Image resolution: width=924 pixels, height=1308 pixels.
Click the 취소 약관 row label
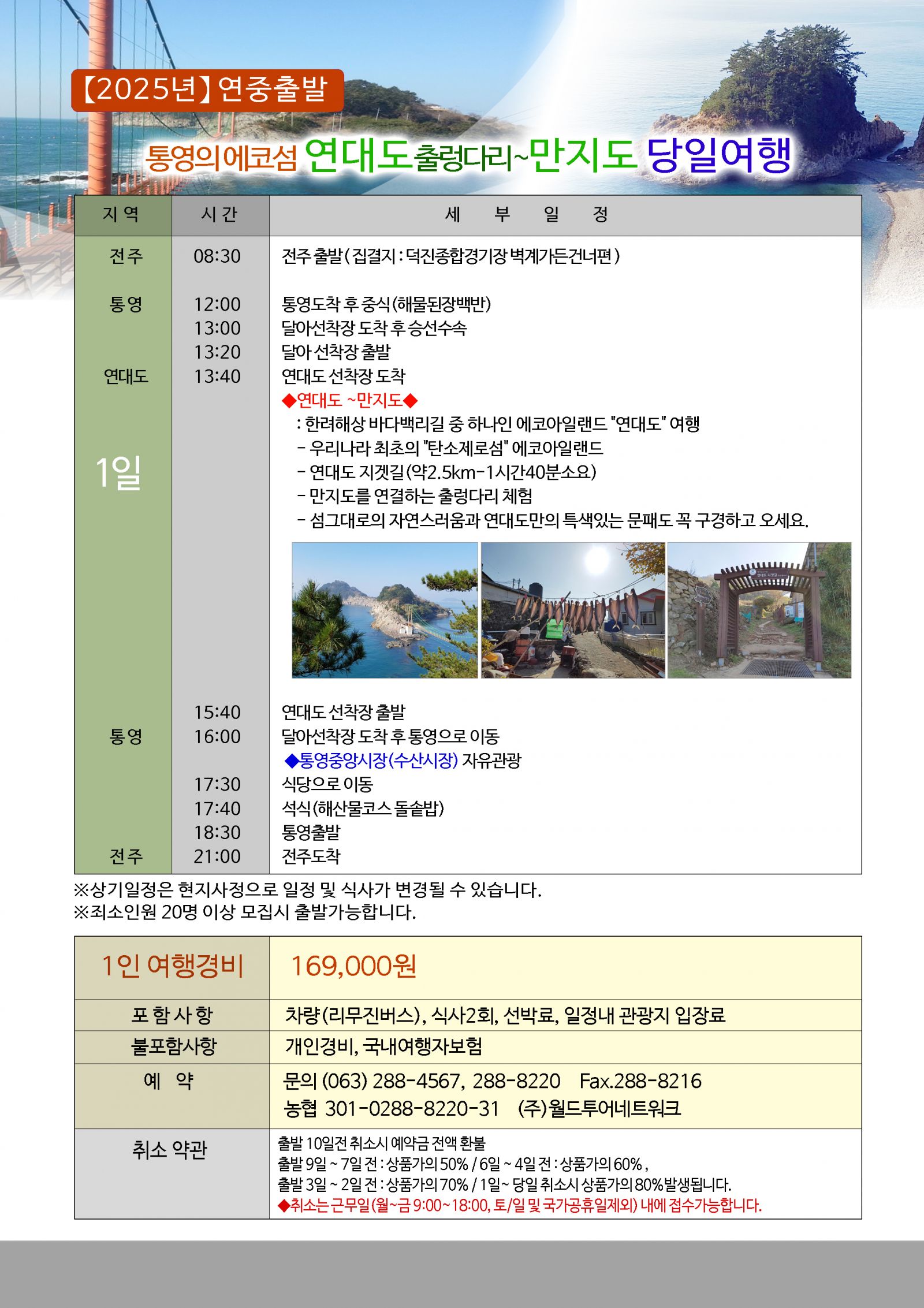pos(169,1150)
